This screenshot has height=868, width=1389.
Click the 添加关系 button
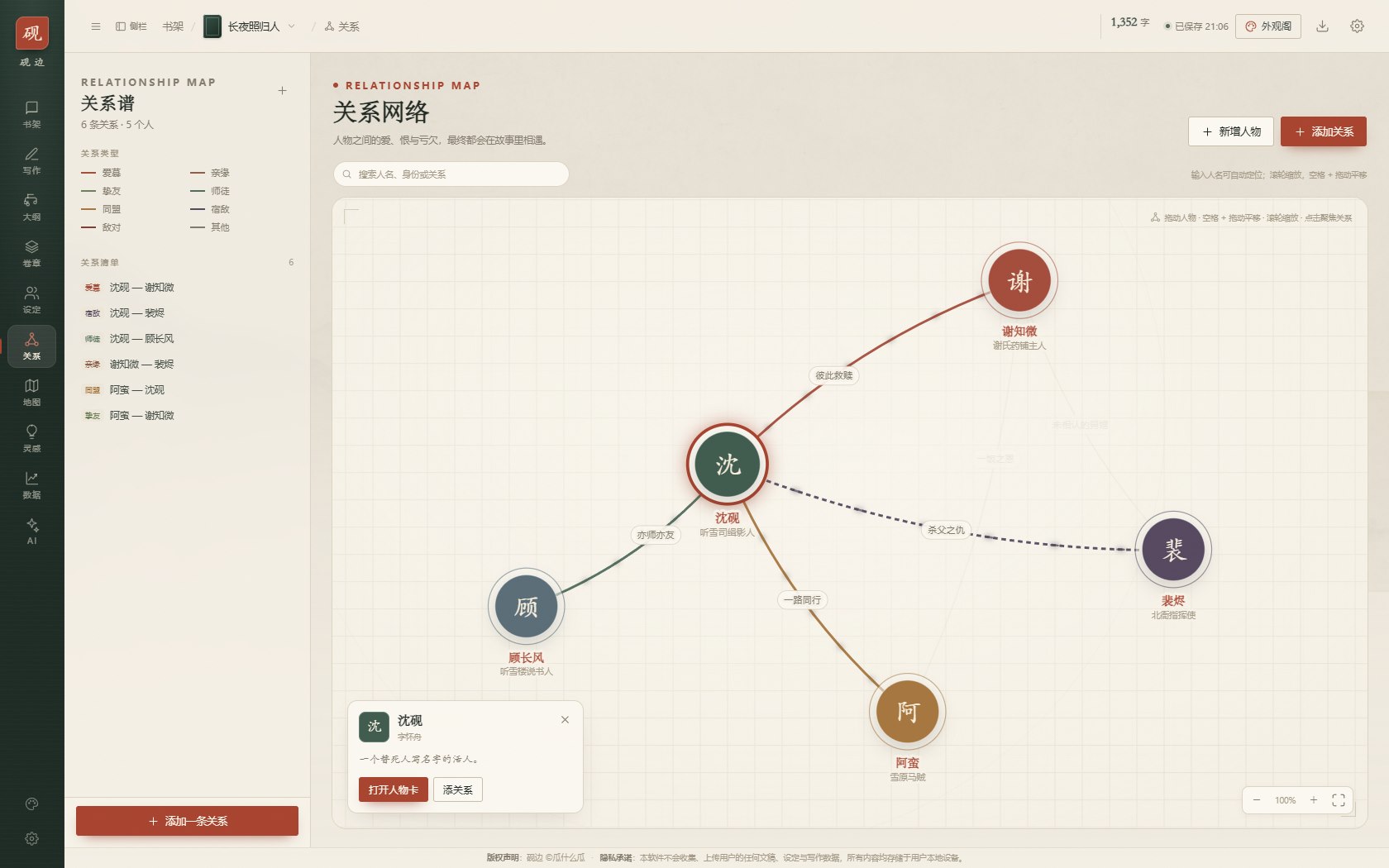pyautogui.click(x=1324, y=131)
